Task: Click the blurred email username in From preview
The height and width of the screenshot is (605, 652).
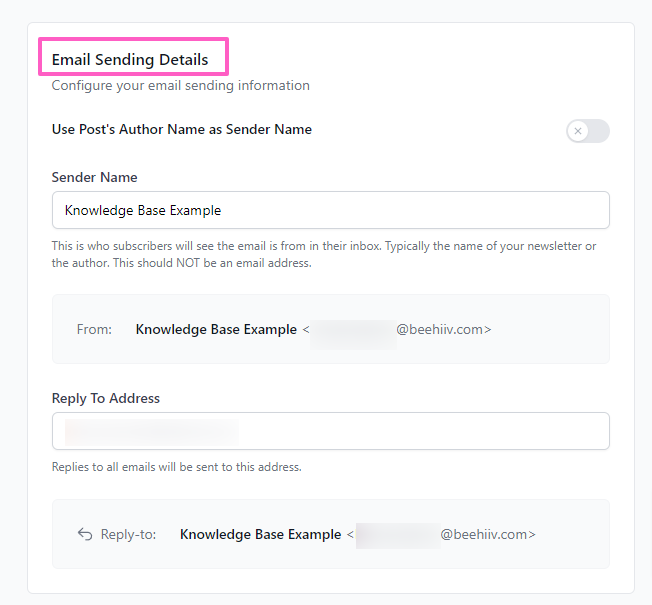Action: pos(352,329)
